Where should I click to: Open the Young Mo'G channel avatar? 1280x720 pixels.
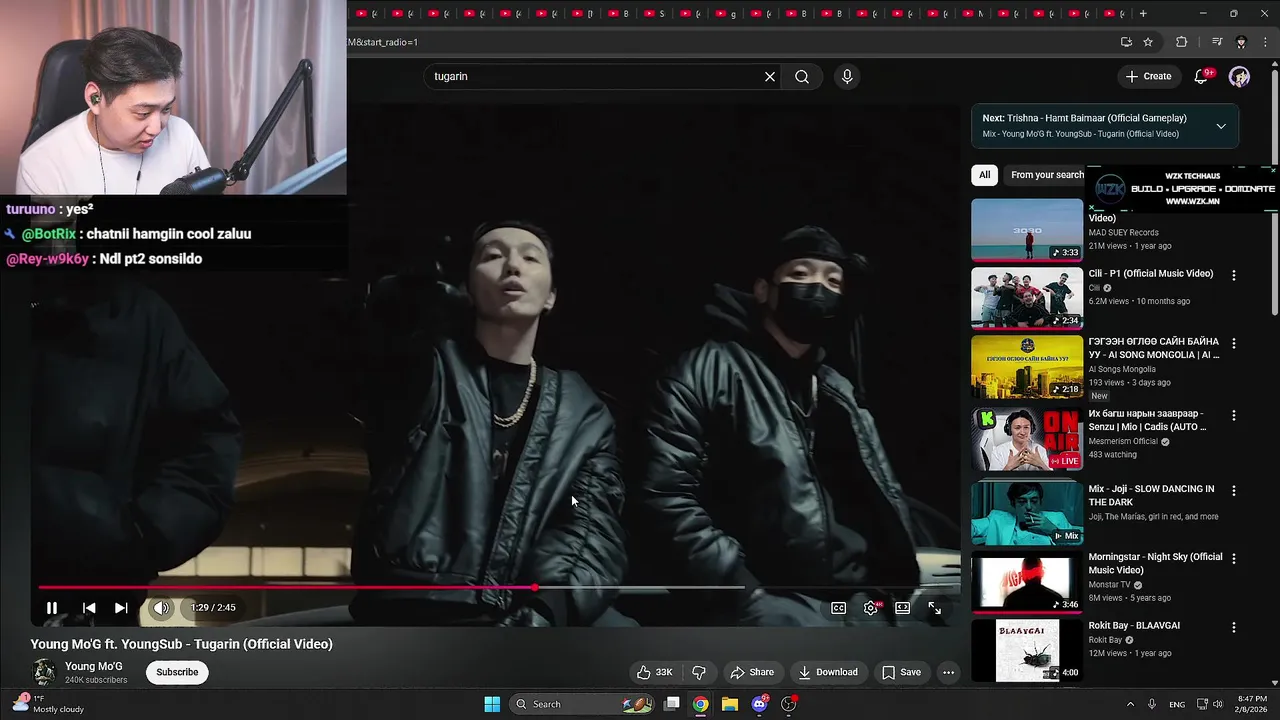point(43,672)
